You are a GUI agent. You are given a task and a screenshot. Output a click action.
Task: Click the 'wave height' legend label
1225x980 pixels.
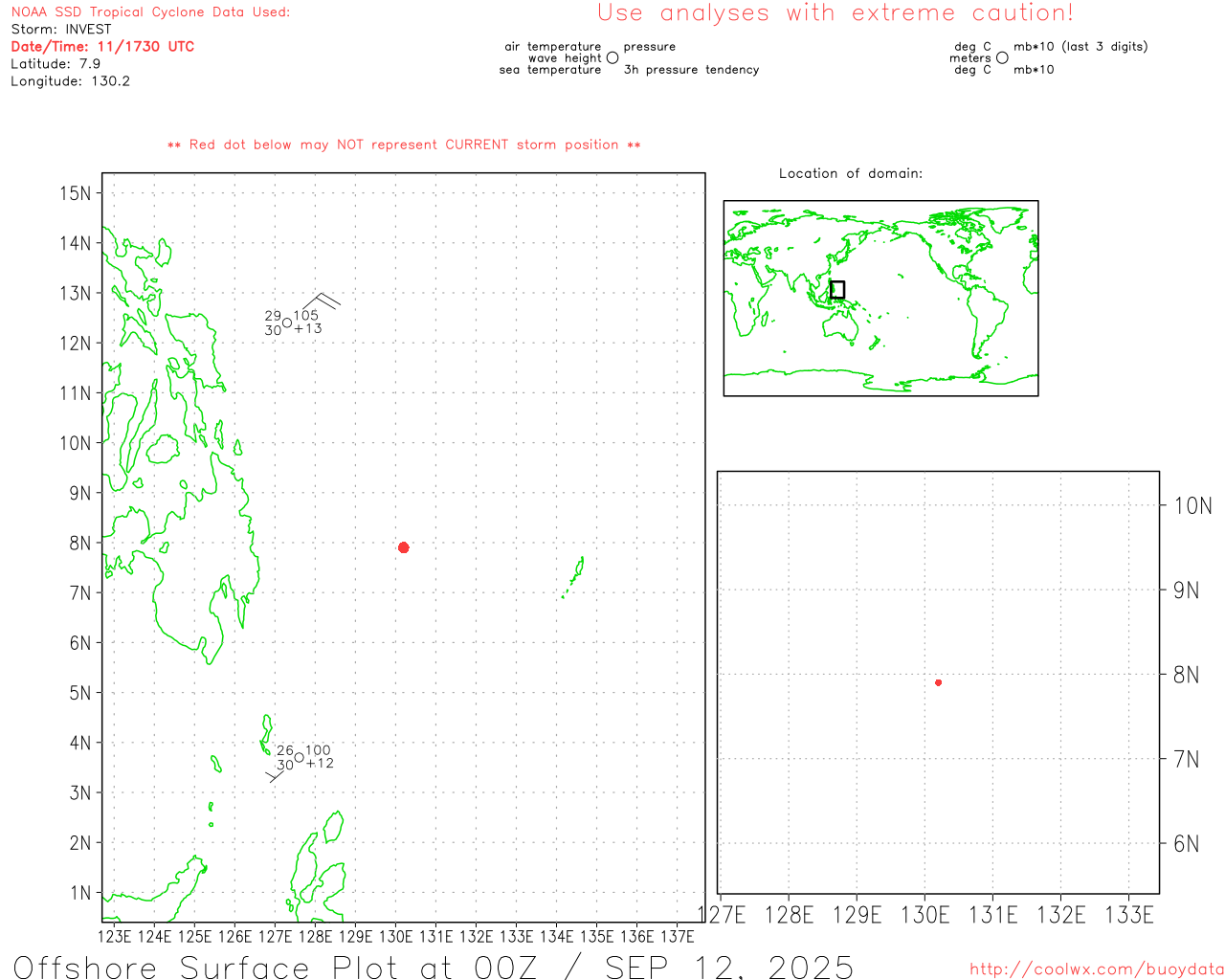tap(565, 57)
